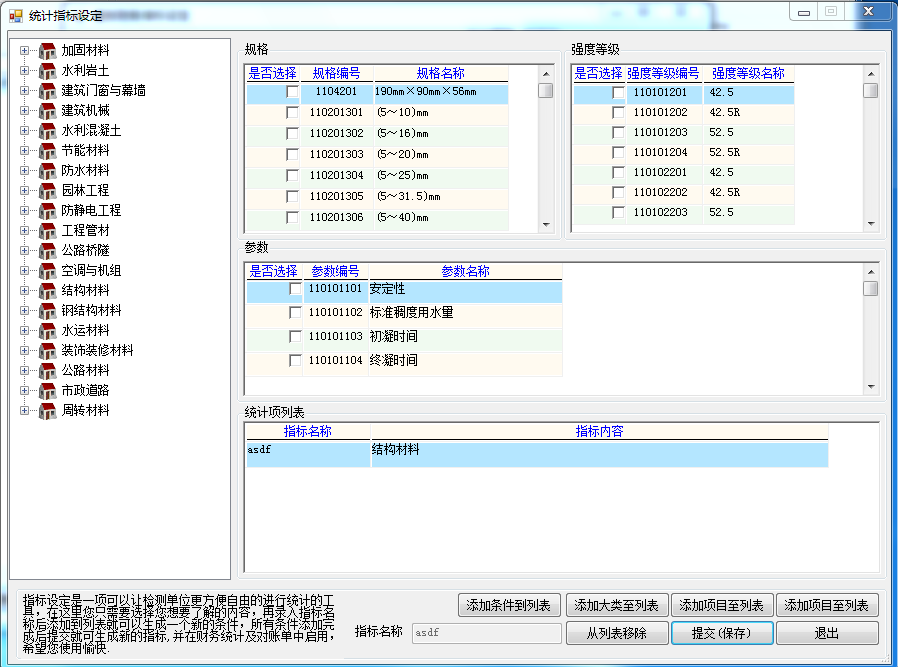
Task: Click the 从列表移除 button
Action: 616,633
